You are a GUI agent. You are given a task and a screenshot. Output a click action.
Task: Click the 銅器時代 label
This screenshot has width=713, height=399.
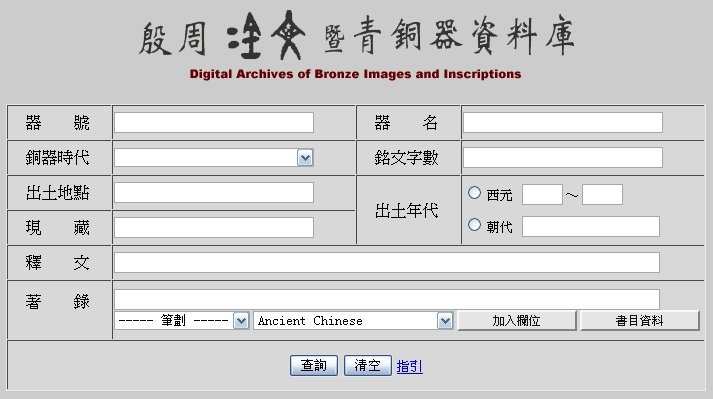57,158
